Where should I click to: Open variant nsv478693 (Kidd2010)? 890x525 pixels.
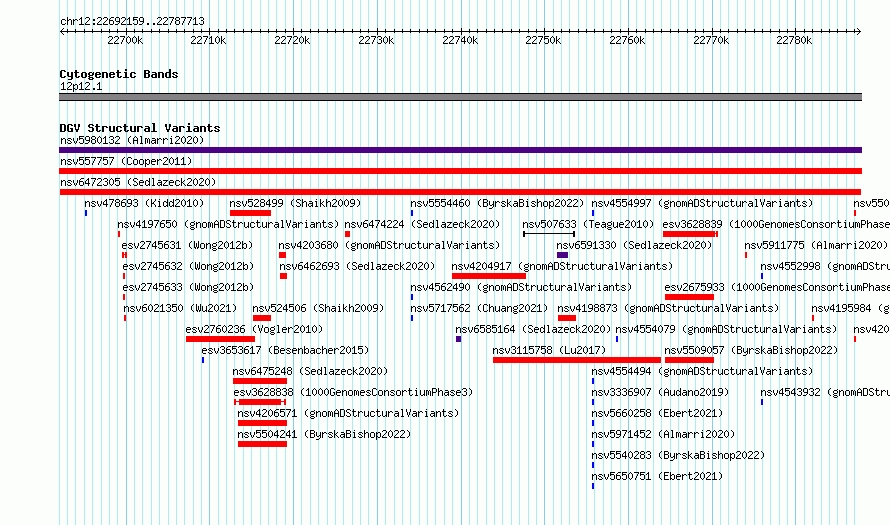[144, 203]
